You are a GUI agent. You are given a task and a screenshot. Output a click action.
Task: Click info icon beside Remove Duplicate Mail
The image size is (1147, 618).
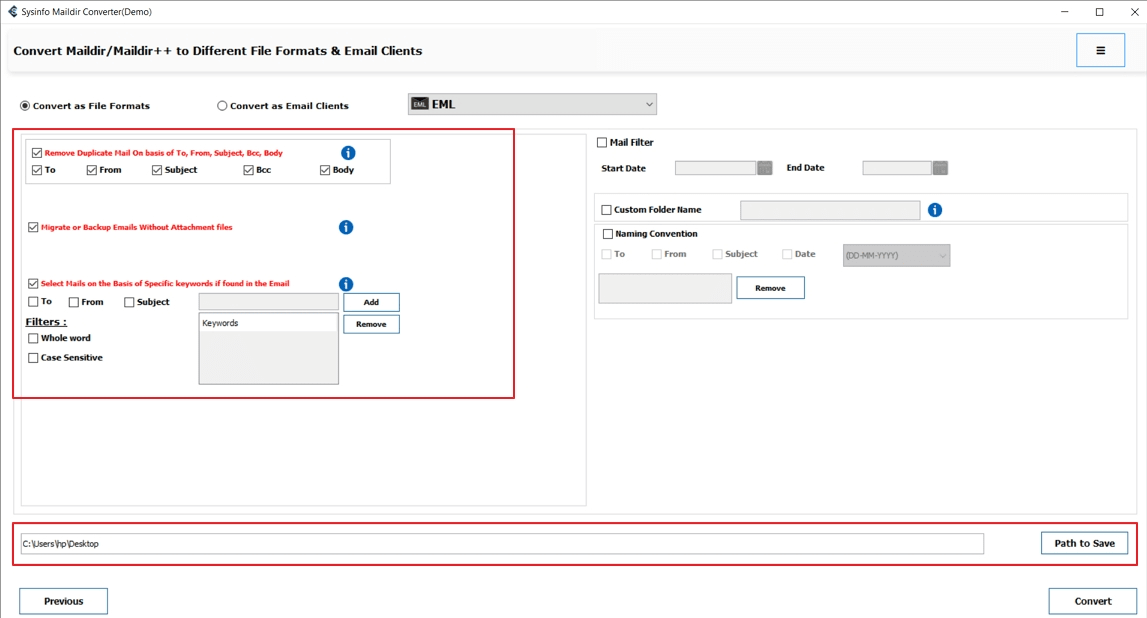click(x=348, y=153)
